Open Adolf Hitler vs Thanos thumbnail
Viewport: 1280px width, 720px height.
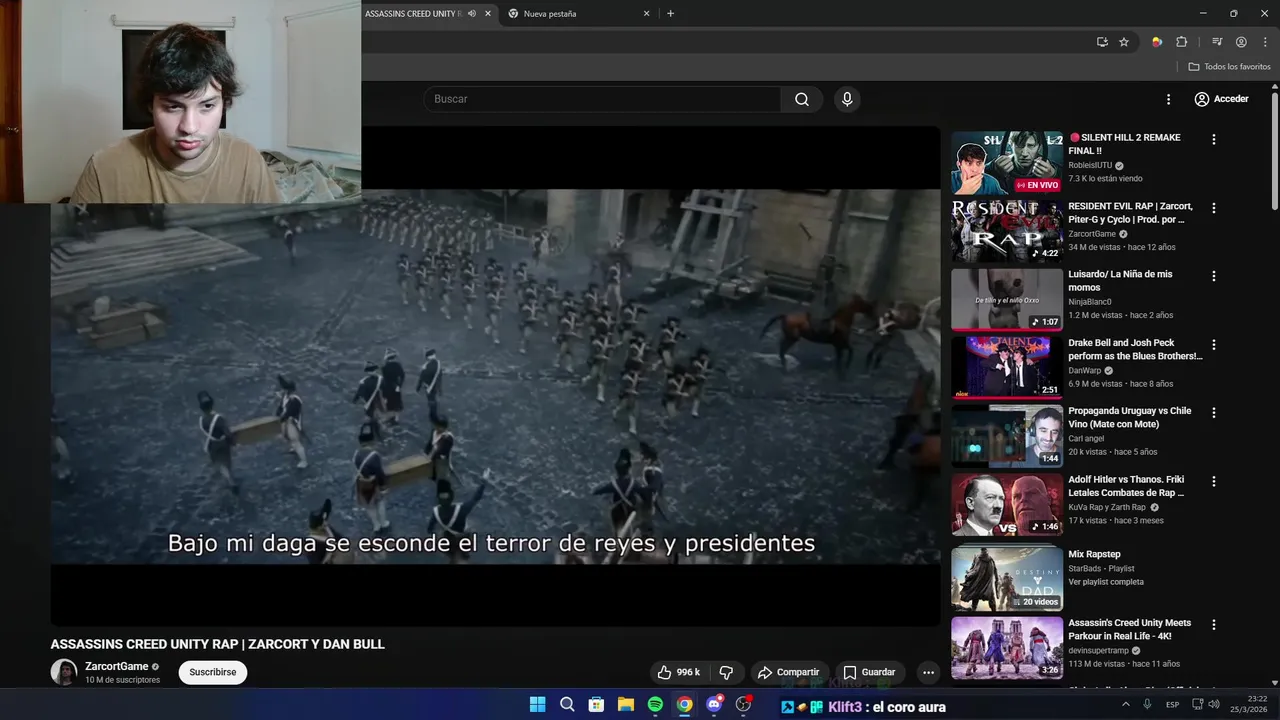pos(1007,504)
